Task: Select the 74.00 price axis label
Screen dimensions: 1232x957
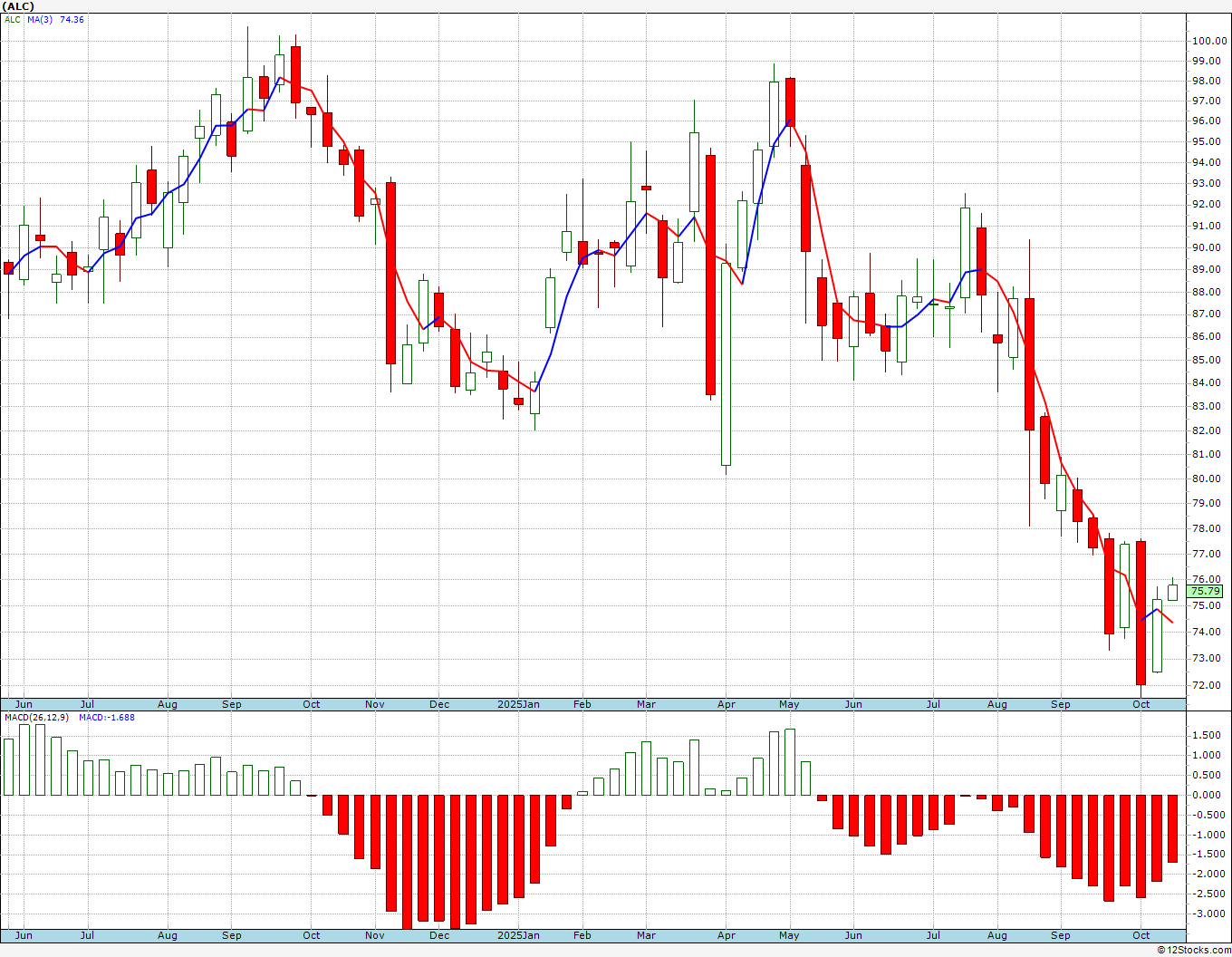Action: tap(1206, 632)
